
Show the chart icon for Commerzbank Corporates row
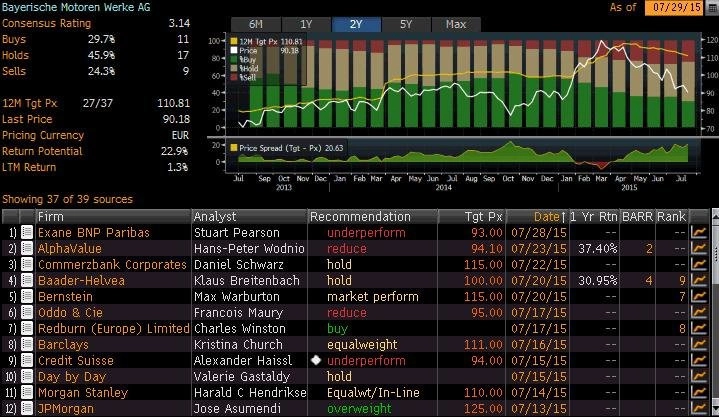coord(699,264)
